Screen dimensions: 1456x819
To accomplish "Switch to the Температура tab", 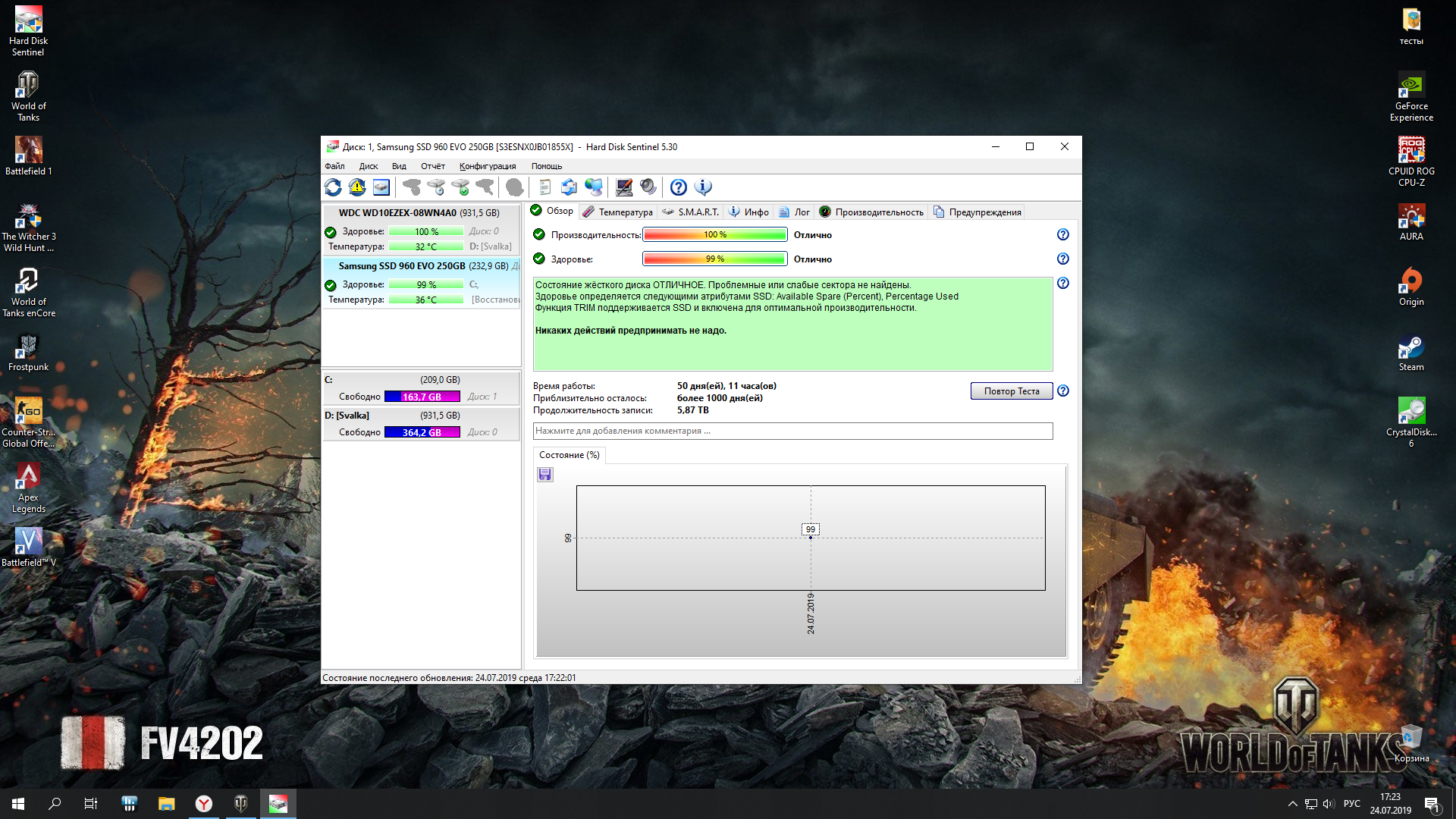I will pyautogui.click(x=618, y=212).
